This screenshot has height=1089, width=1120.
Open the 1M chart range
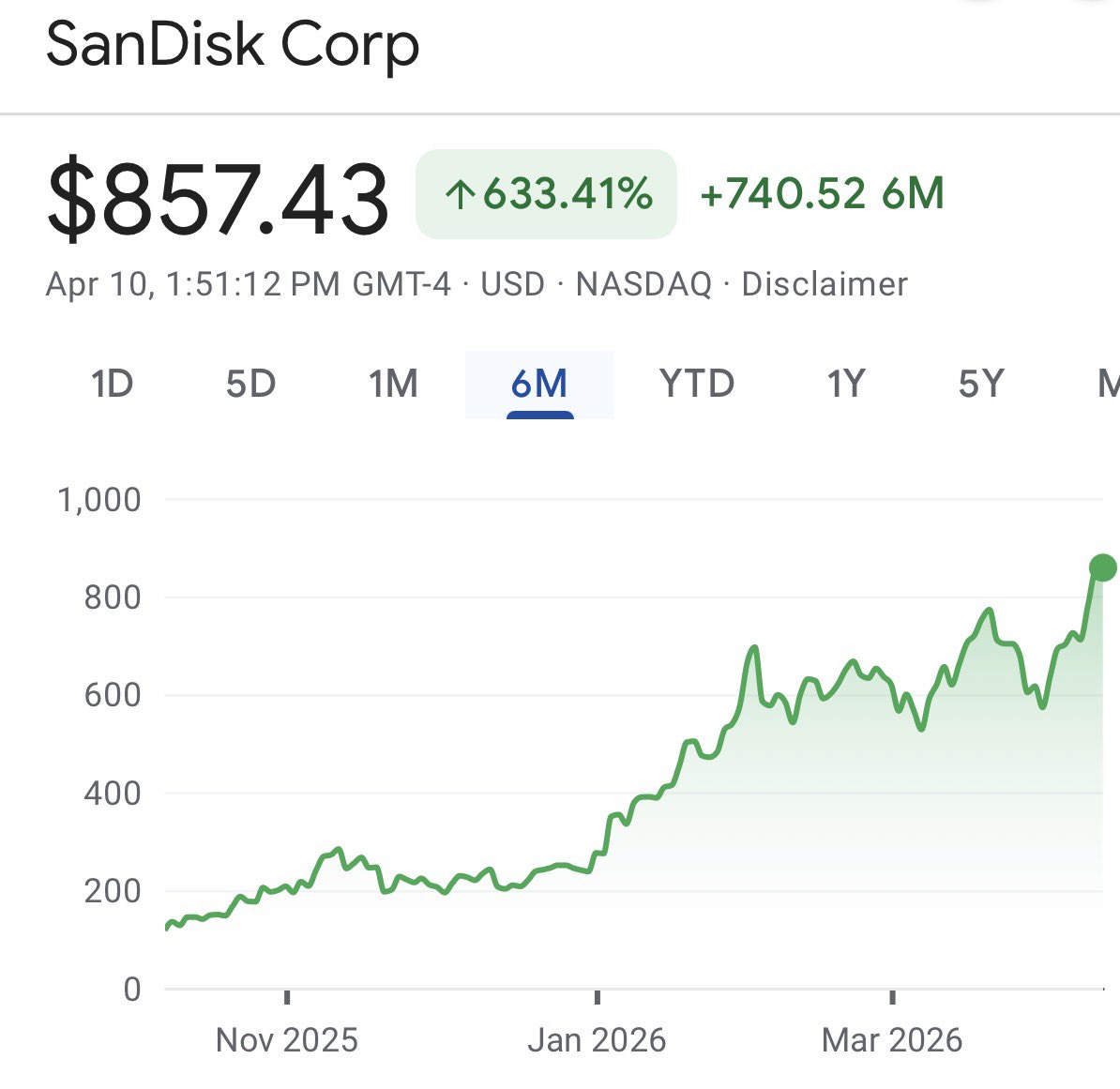point(393,384)
